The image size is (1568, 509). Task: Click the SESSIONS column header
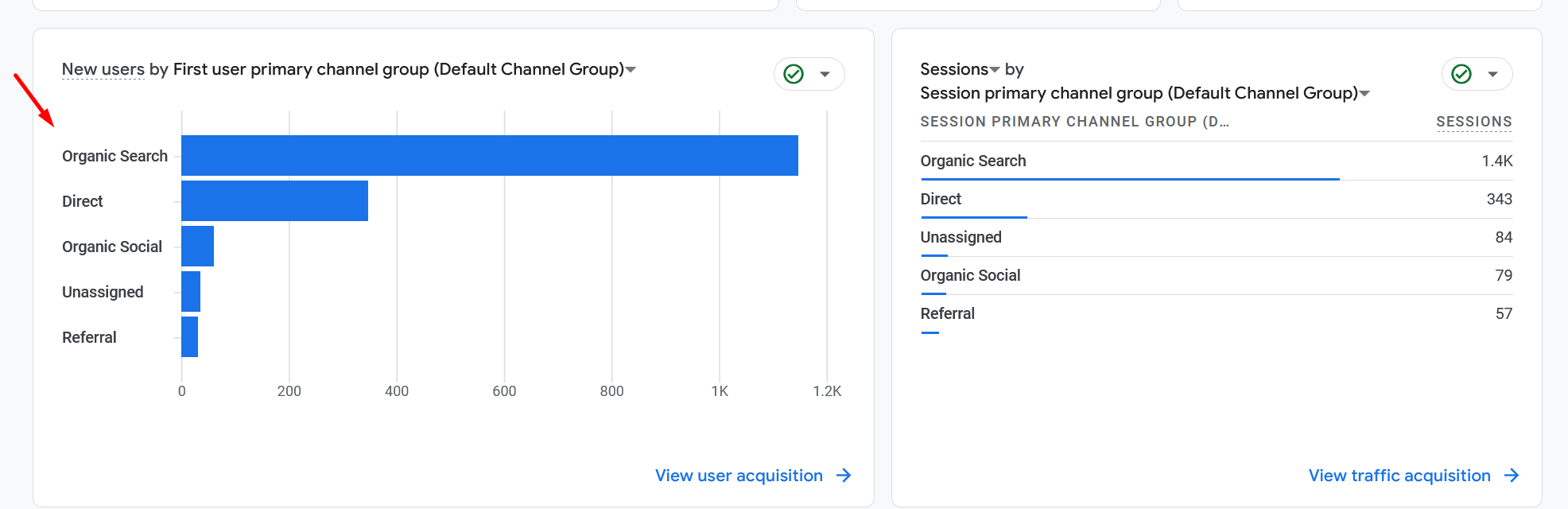(1473, 122)
